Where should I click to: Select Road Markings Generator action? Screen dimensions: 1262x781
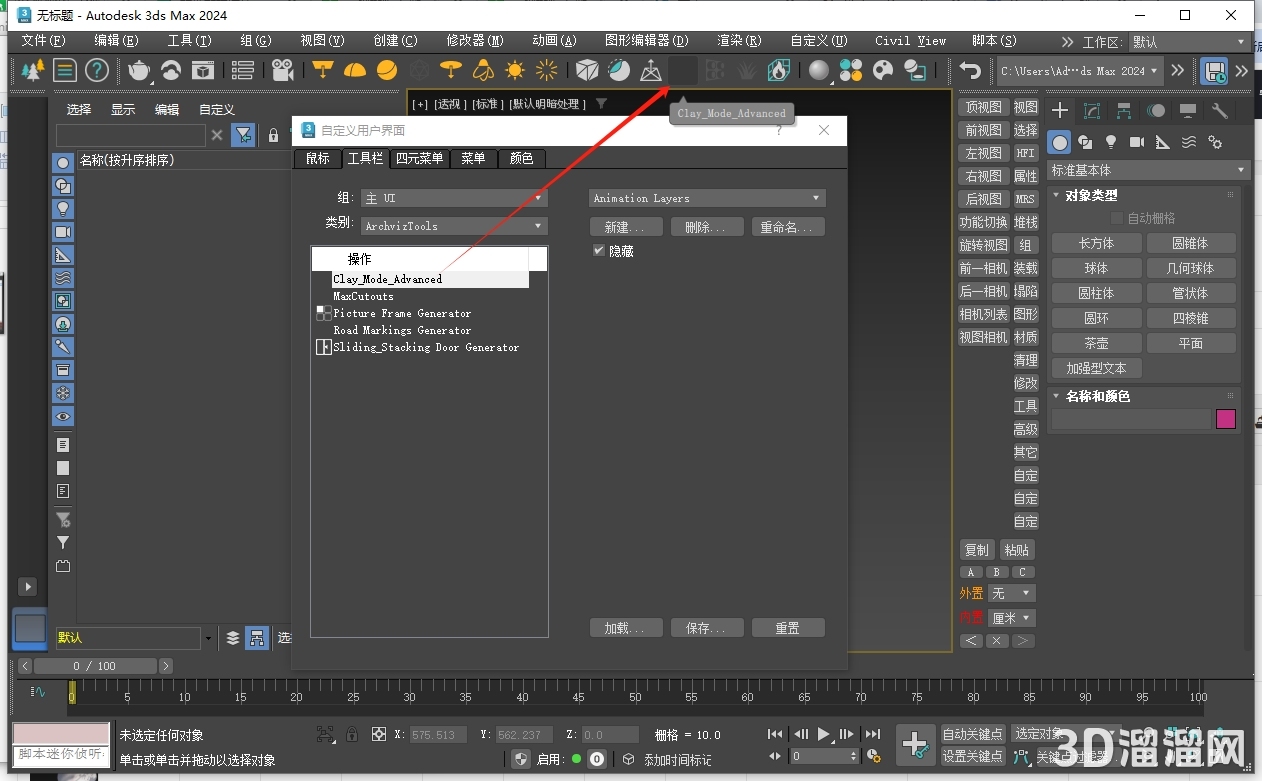[x=402, y=330]
